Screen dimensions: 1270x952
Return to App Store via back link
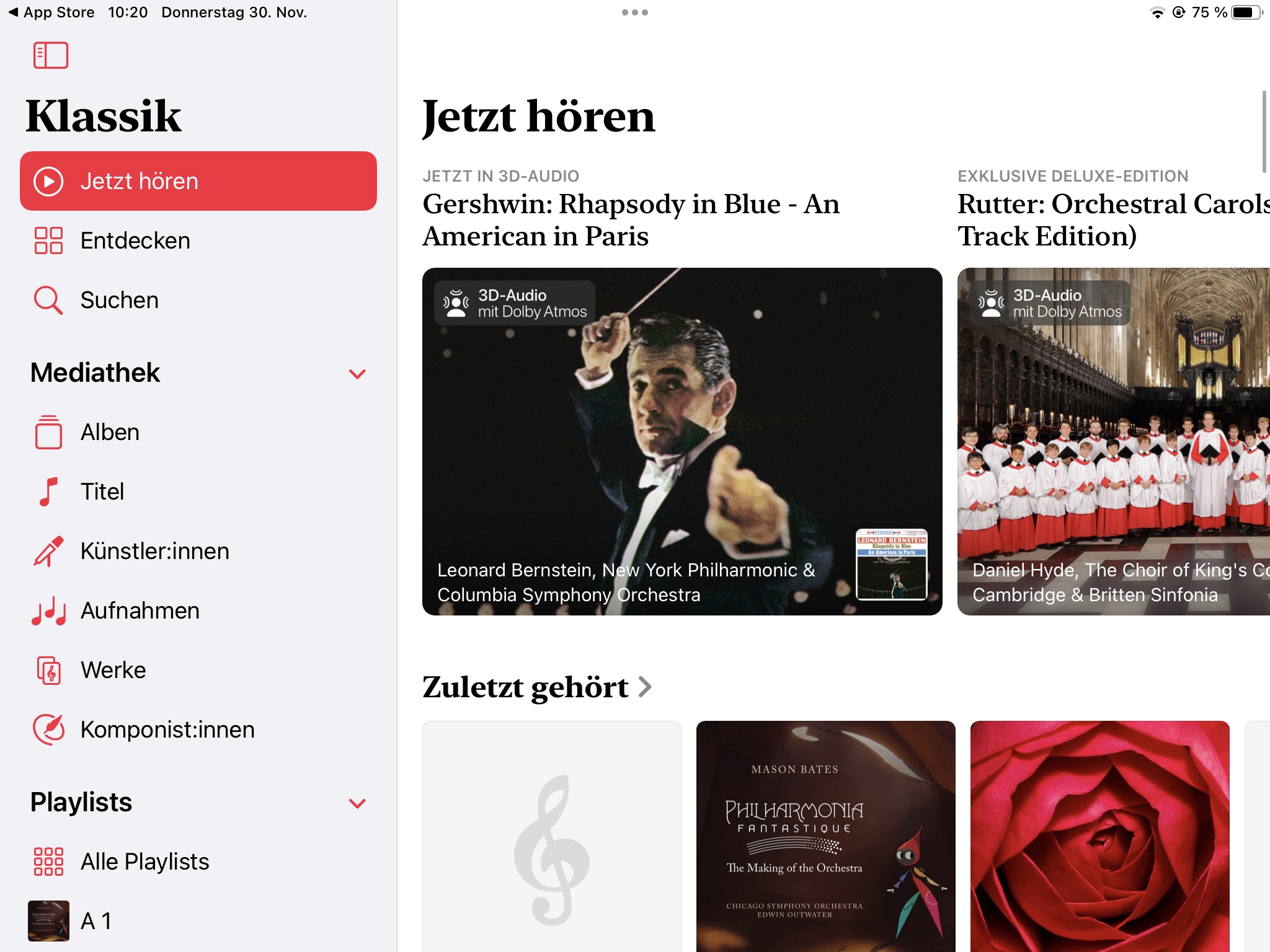pos(52,12)
